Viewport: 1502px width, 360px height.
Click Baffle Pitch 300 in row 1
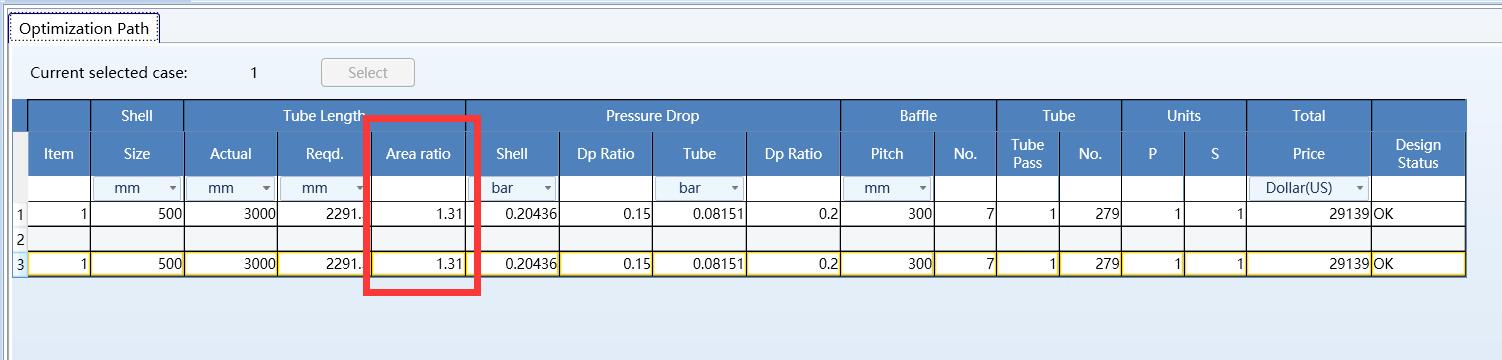pyautogui.click(x=887, y=214)
